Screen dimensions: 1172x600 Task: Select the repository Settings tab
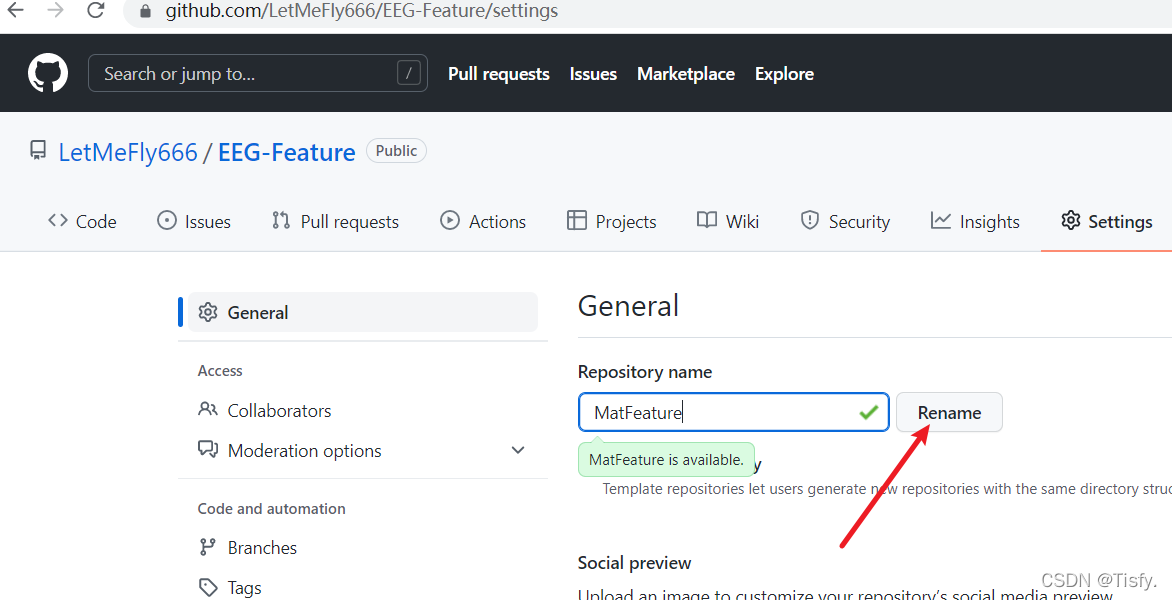[1106, 221]
